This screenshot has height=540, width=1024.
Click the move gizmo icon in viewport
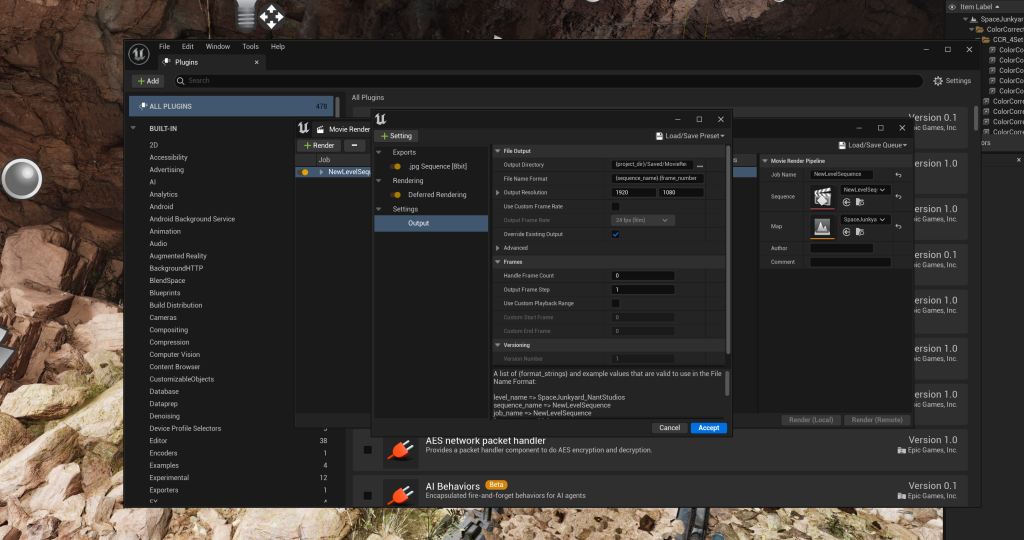pos(272,16)
